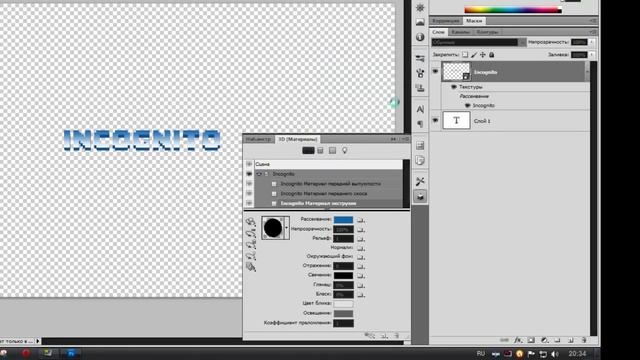Filter 3D panel by lights (bulb icon)
Screen dimensions: 640x360
[x=344, y=151]
